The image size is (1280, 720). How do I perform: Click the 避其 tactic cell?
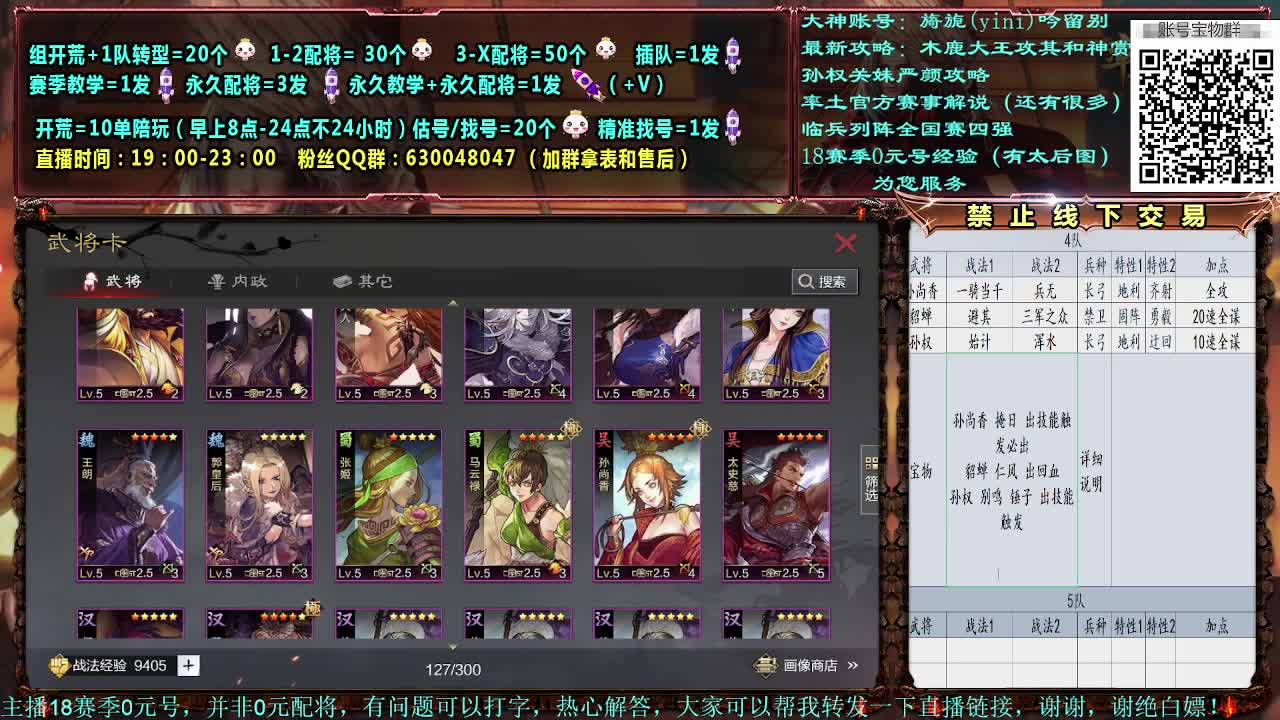pyautogui.click(x=979, y=316)
